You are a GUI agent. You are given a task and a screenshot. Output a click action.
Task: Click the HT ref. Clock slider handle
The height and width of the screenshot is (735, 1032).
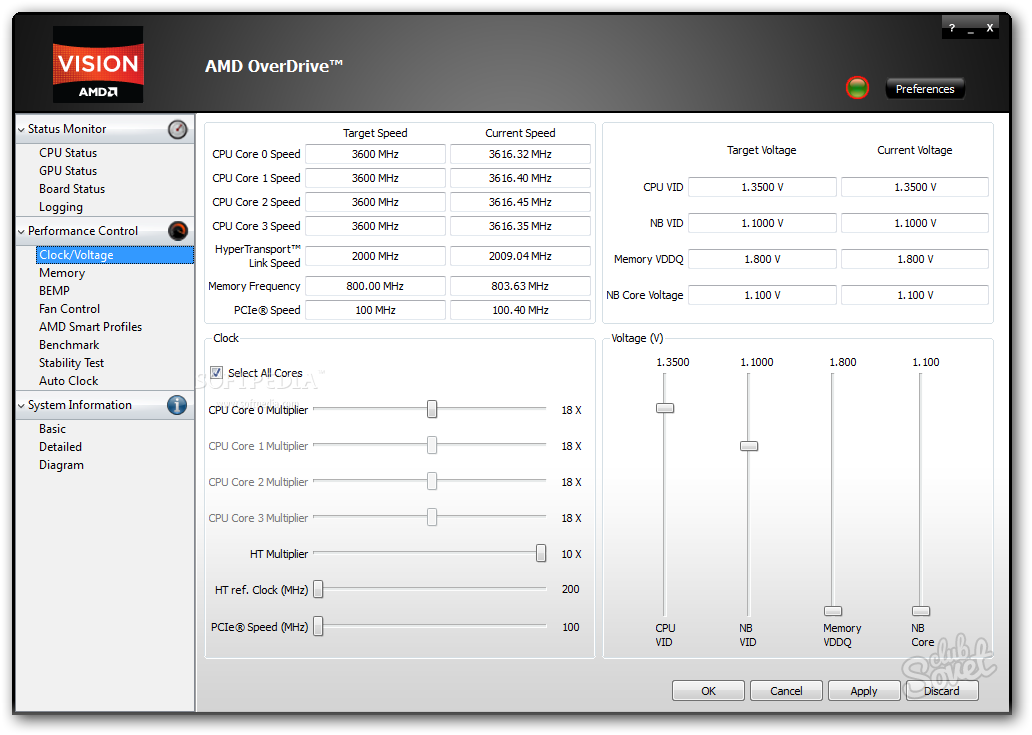[319, 590]
